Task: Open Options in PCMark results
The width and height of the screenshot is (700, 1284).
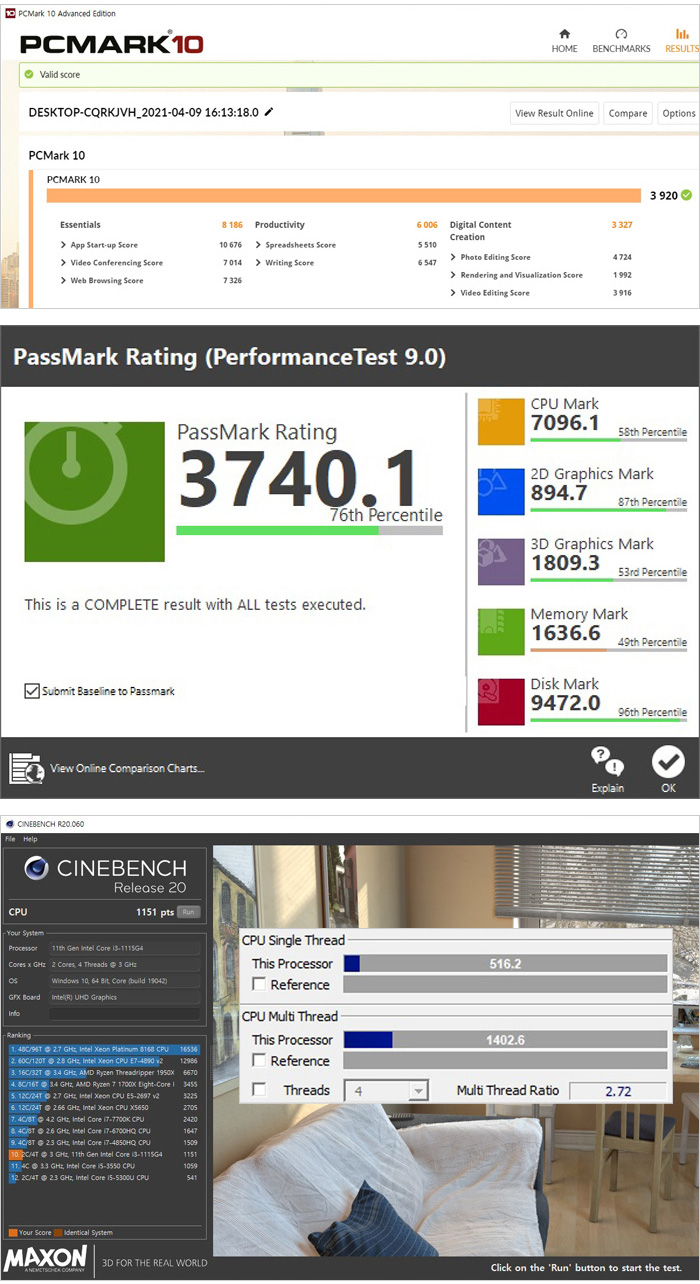Action: [x=679, y=113]
